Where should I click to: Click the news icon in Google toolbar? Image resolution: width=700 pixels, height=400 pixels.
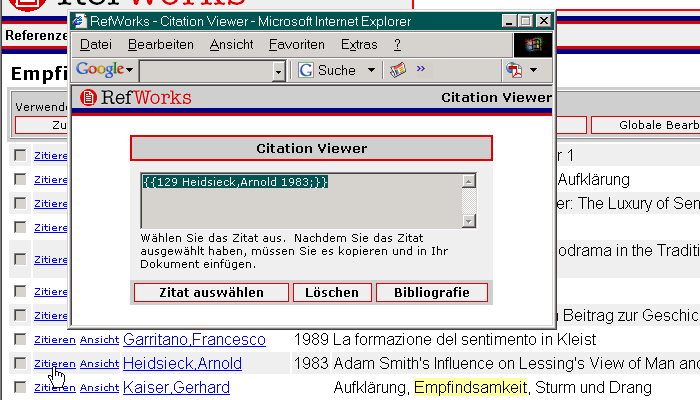click(398, 70)
